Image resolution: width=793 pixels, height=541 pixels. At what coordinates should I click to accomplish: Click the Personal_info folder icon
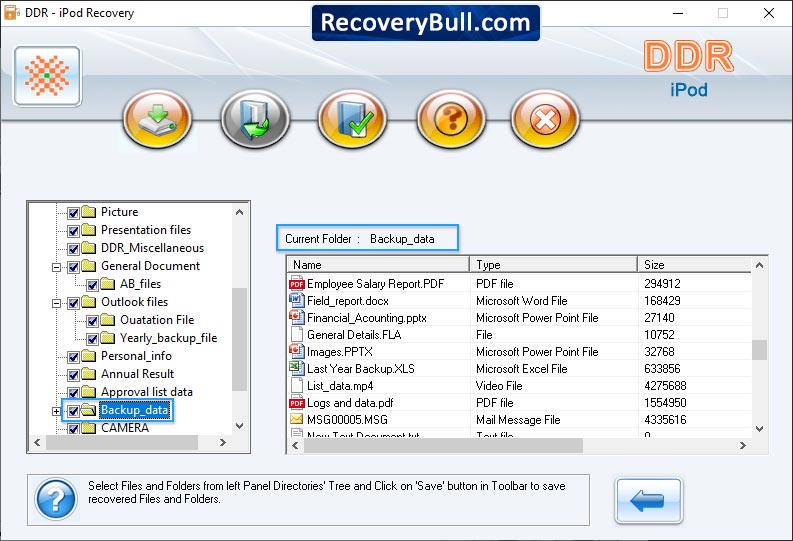point(89,356)
